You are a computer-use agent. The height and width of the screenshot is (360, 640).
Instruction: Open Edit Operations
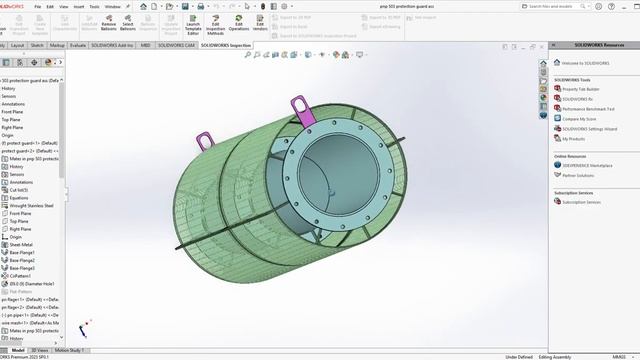click(239, 23)
